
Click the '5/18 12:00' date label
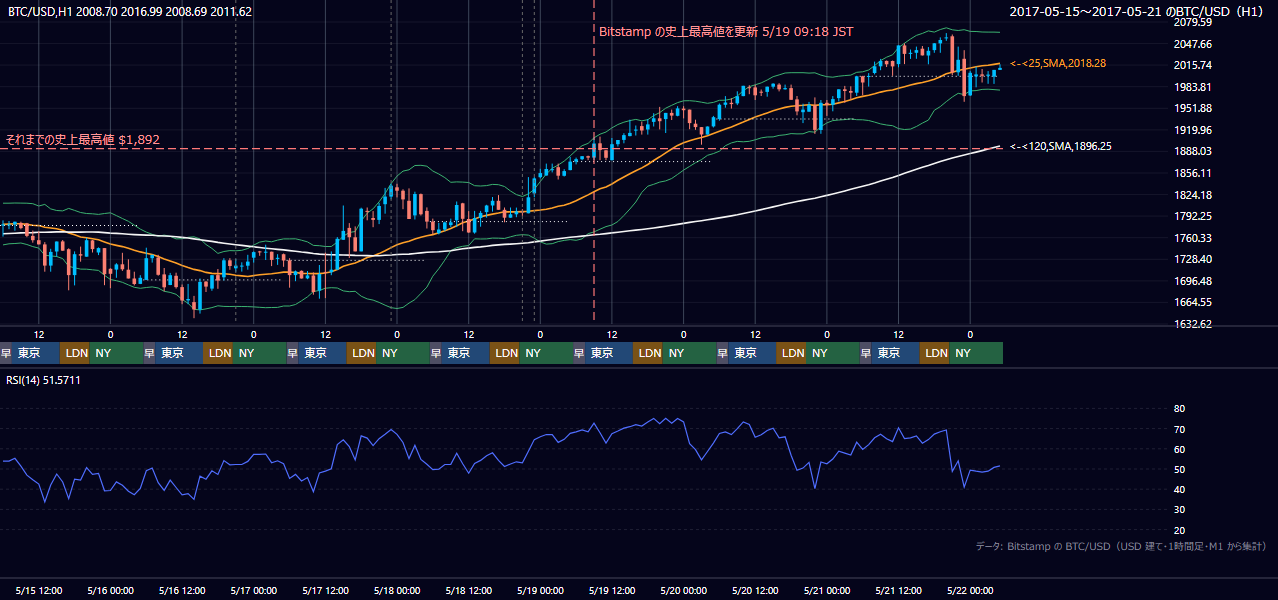(x=468, y=591)
